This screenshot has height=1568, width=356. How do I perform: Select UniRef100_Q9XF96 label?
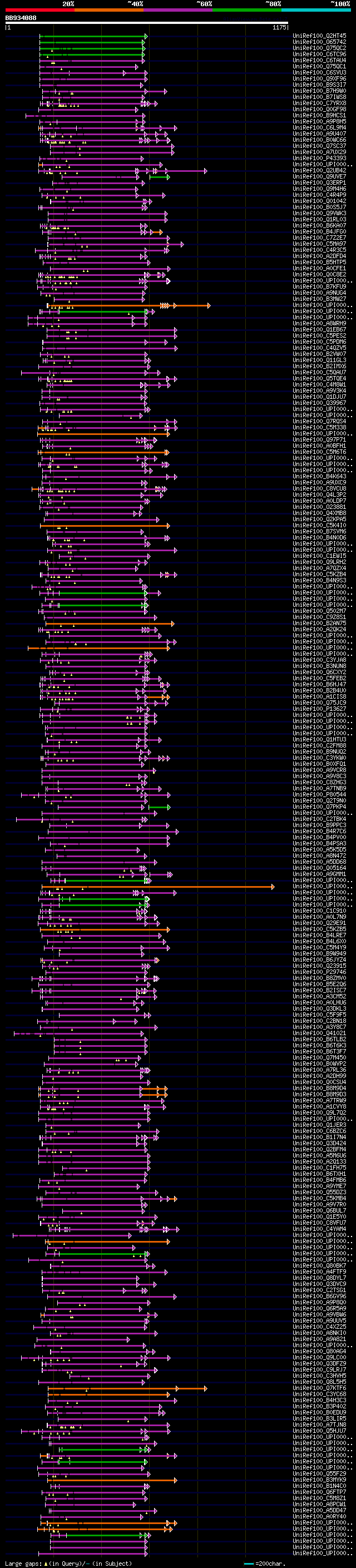click(x=319, y=79)
